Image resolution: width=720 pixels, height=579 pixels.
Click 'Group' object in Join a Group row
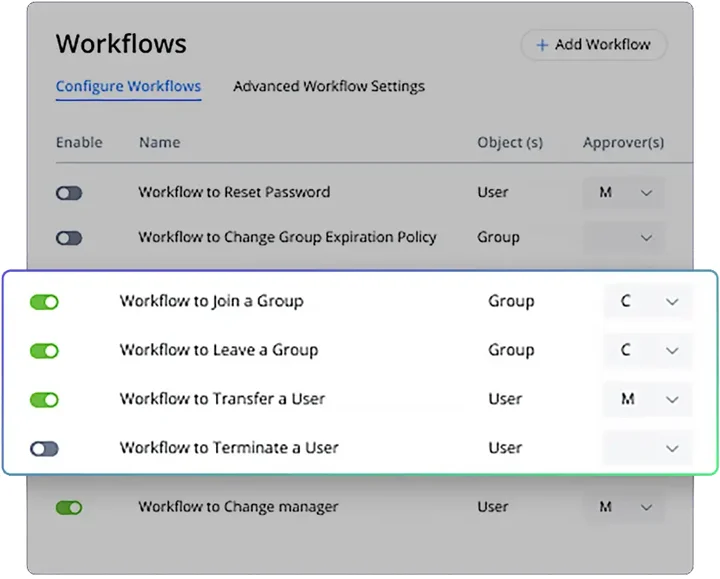pyautogui.click(x=511, y=302)
